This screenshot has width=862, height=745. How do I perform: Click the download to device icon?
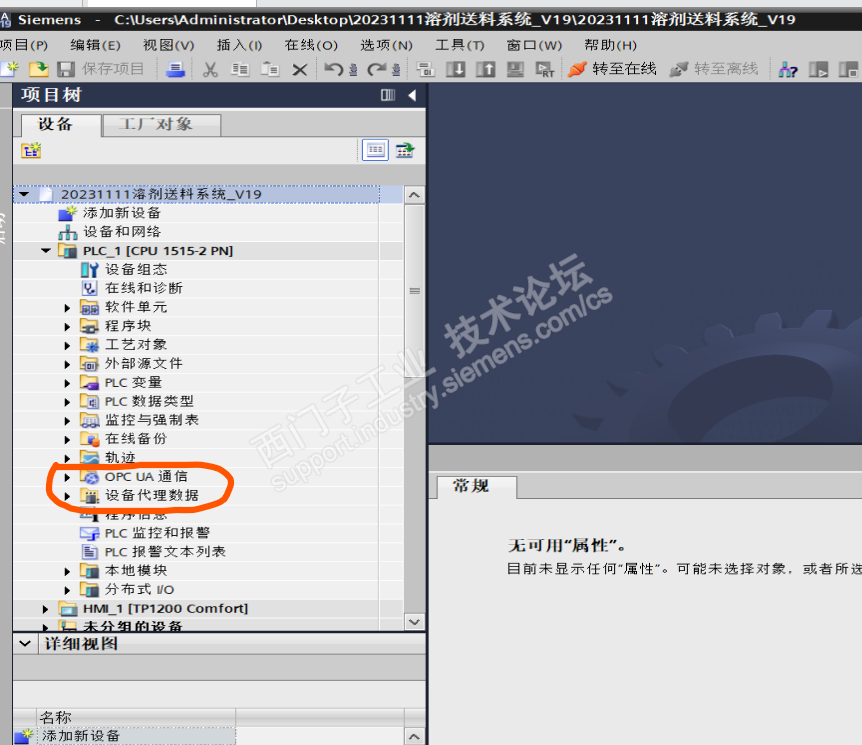455,69
